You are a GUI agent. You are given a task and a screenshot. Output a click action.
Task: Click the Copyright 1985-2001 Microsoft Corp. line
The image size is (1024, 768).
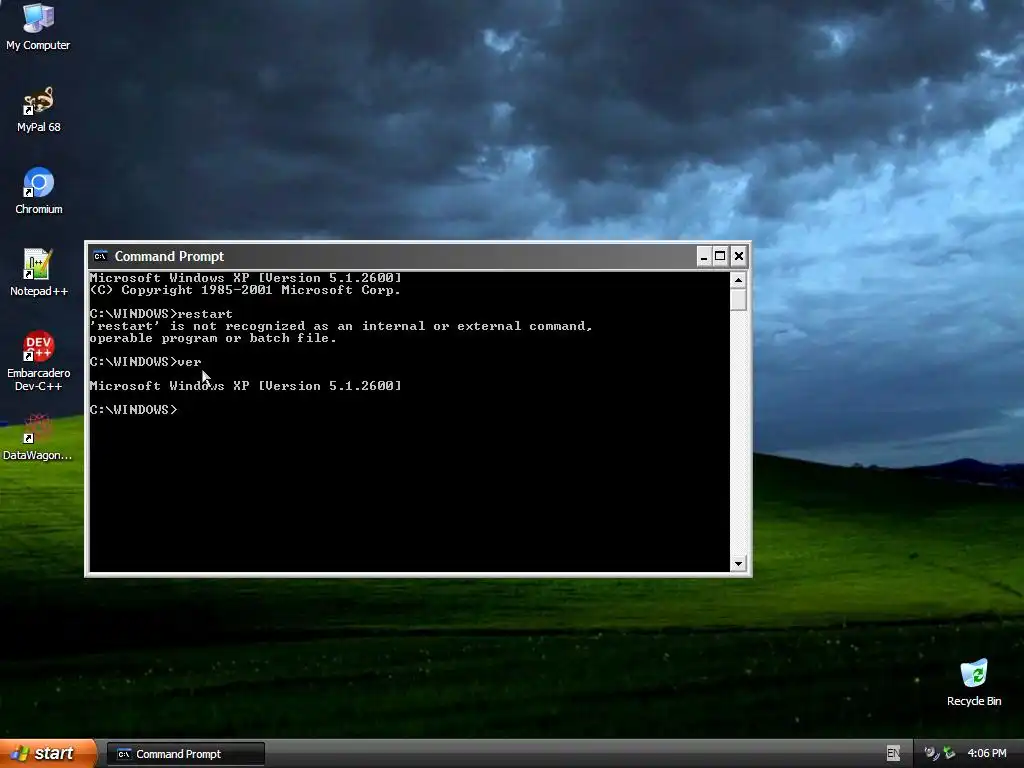click(x=245, y=290)
